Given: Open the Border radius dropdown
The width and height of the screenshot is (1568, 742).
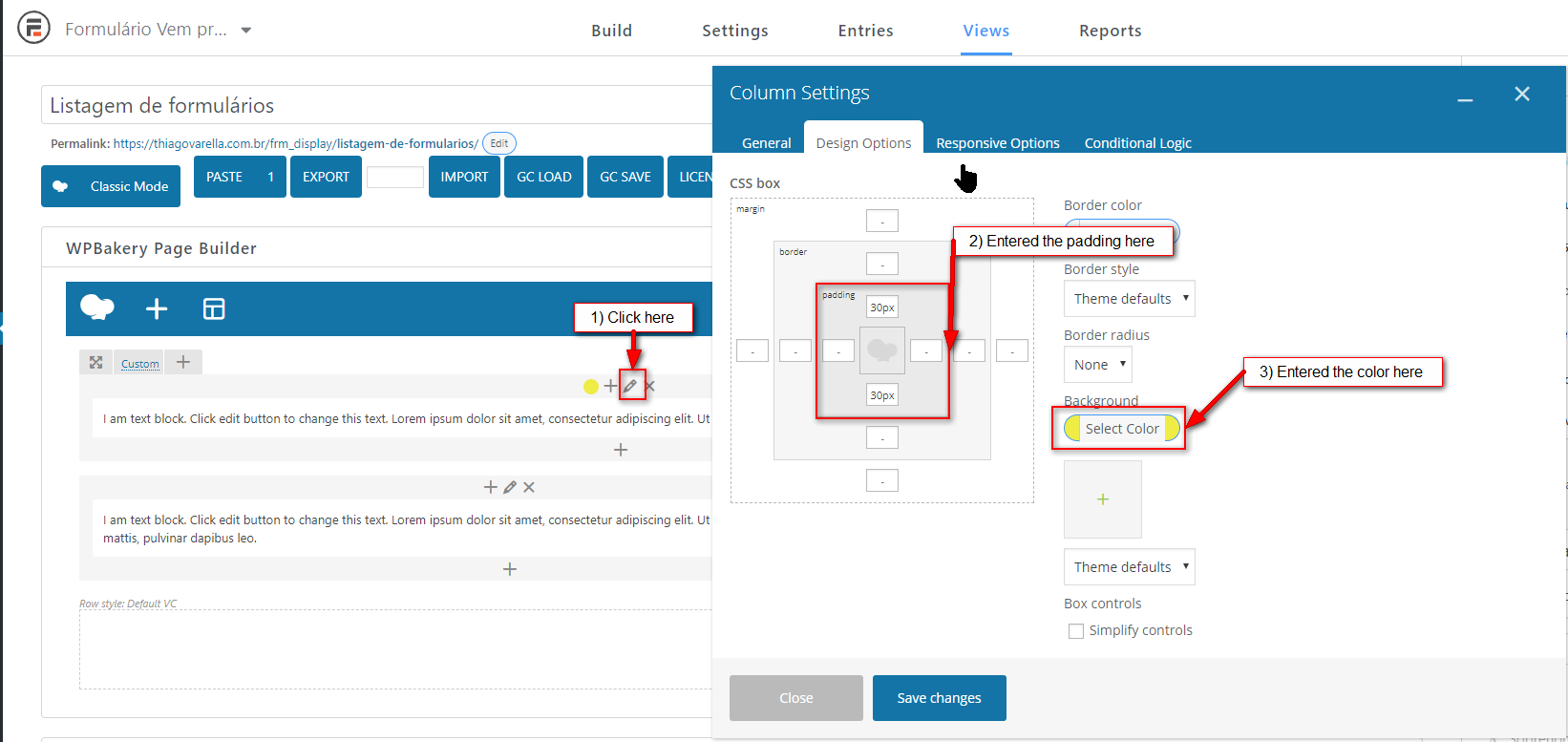Looking at the screenshot, I should coord(1098,365).
